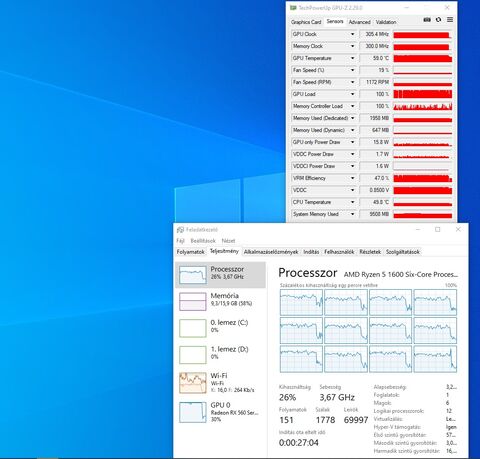480x459 pixels.
Task: Click the Memory Controller Load history graph
Action: tap(423, 106)
